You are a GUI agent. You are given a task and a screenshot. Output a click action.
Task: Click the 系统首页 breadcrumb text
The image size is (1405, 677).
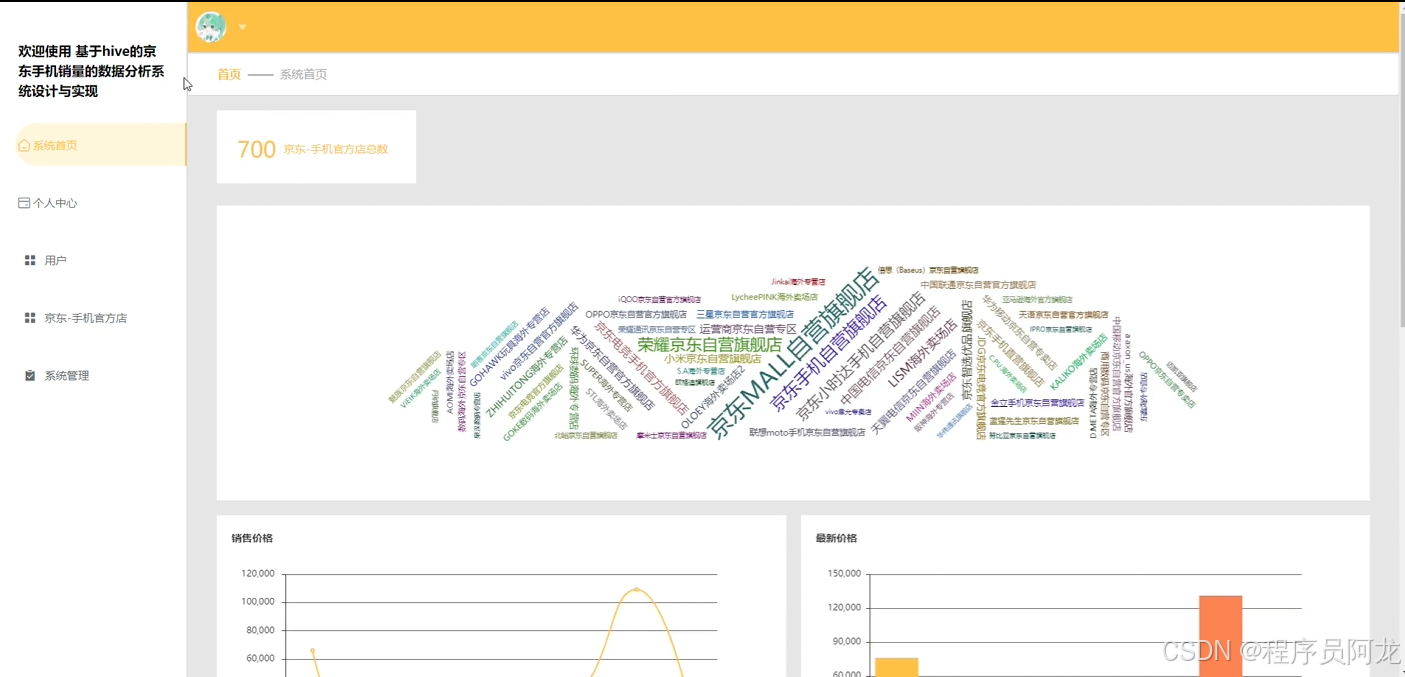click(x=303, y=74)
